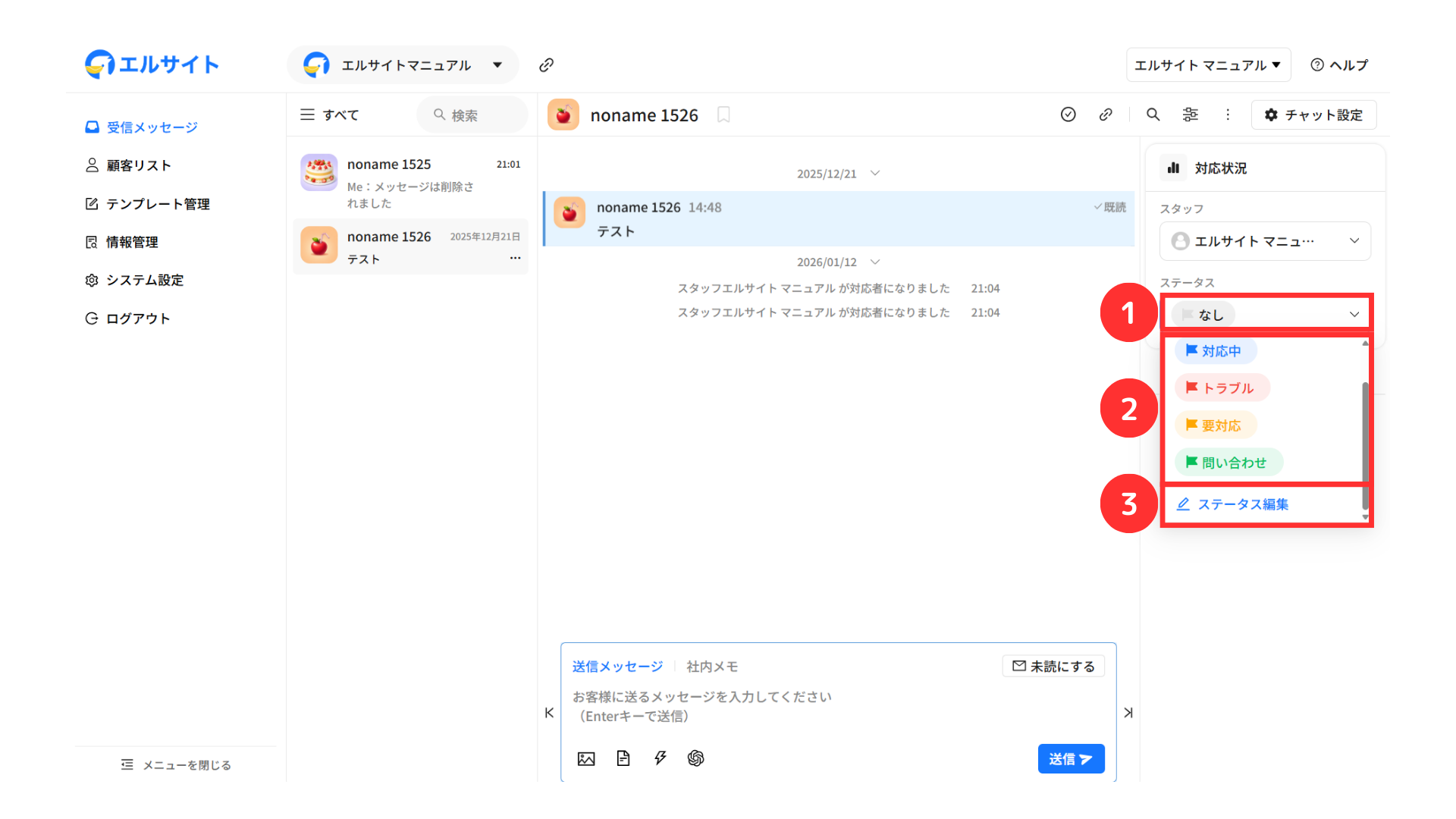Click the image attachment icon in message box
This screenshot has height=819, width=1456.
click(x=586, y=758)
